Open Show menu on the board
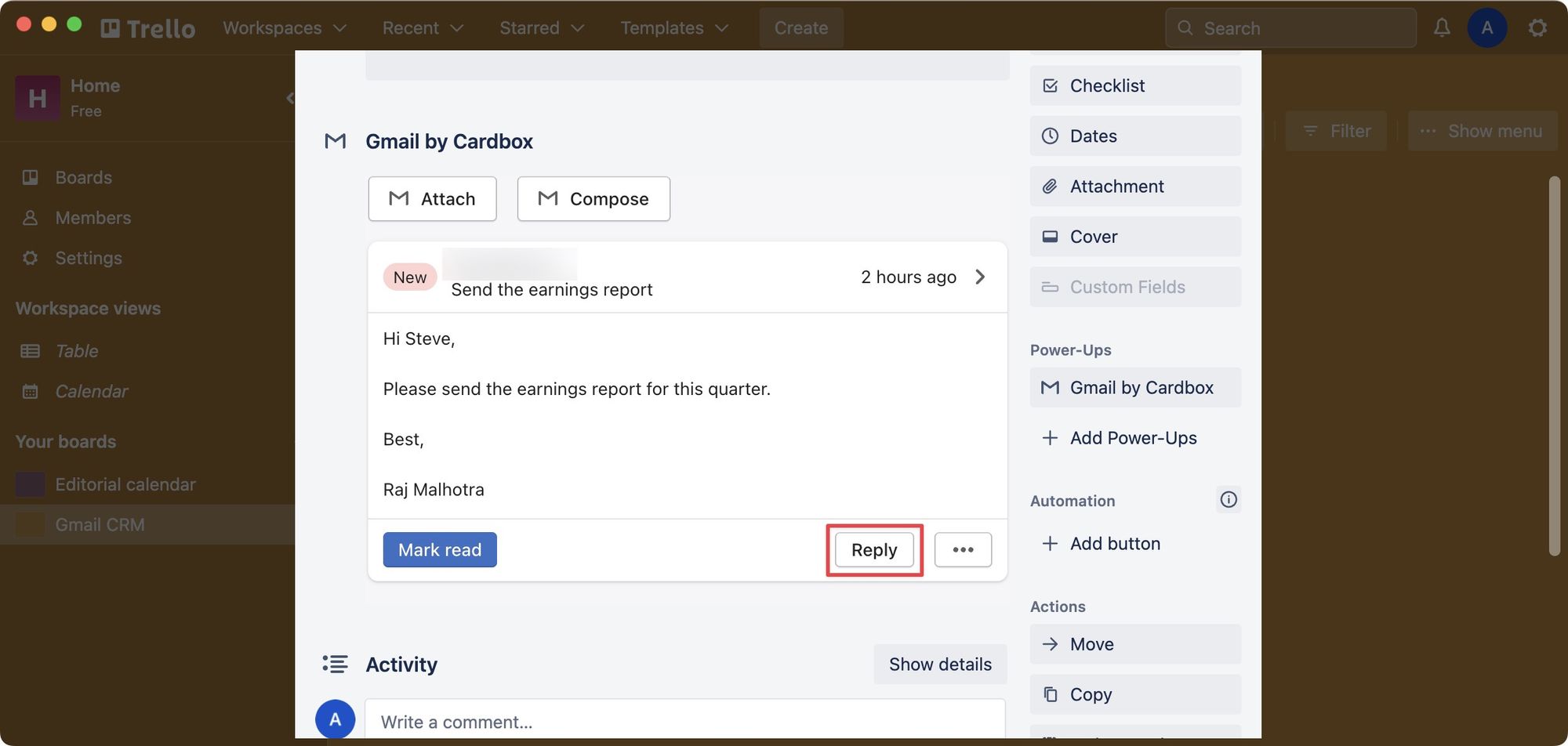Viewport: 1568px width, 746px height. 1483,131
